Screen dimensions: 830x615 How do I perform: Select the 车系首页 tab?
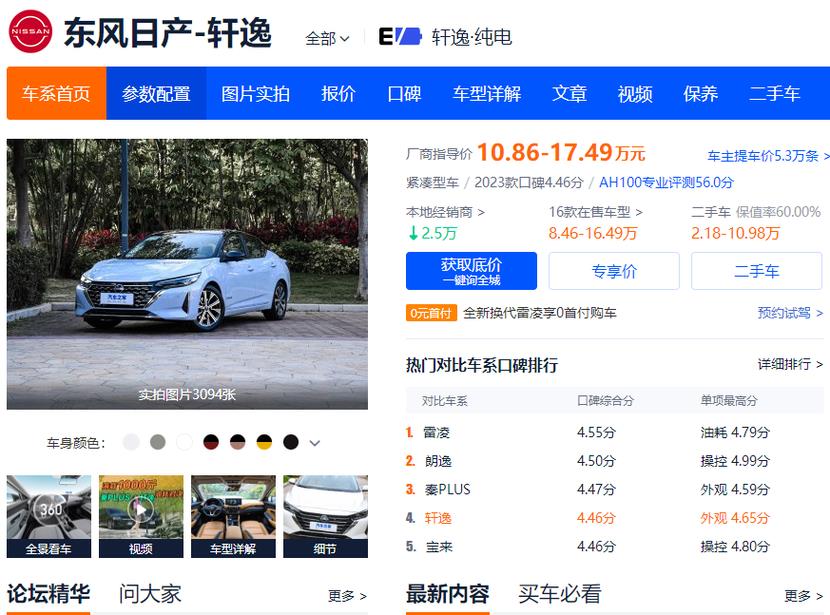tap(56, 94)
